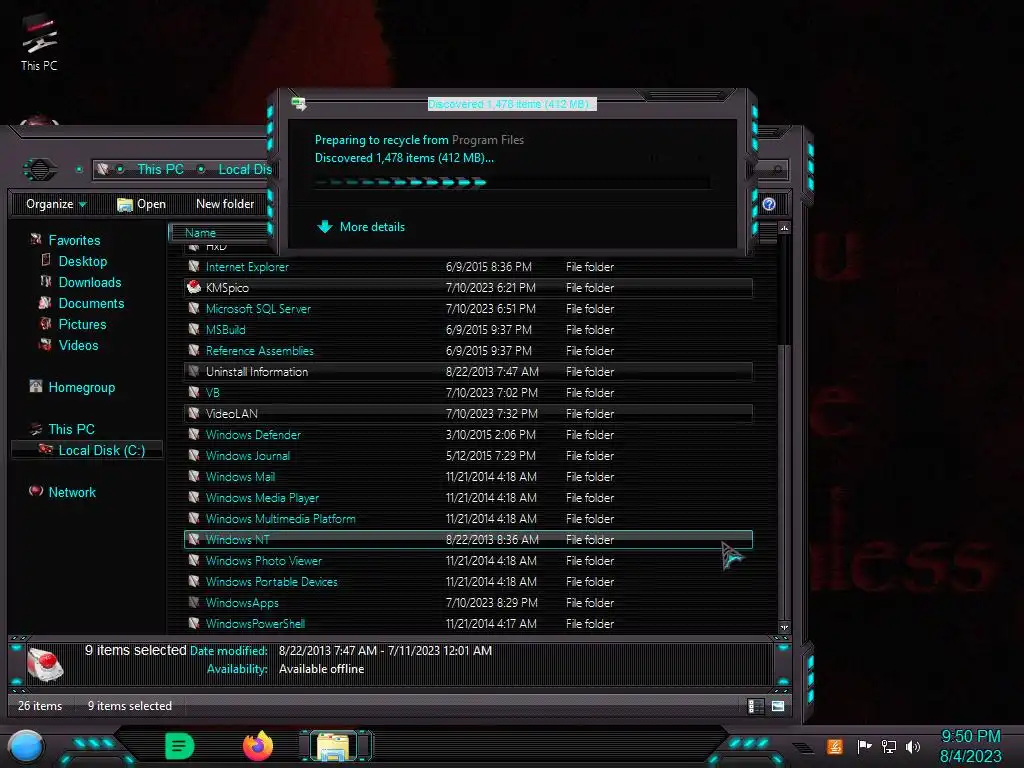
Task: Select Network in navigation pane
Action: [x=72, y=492]
